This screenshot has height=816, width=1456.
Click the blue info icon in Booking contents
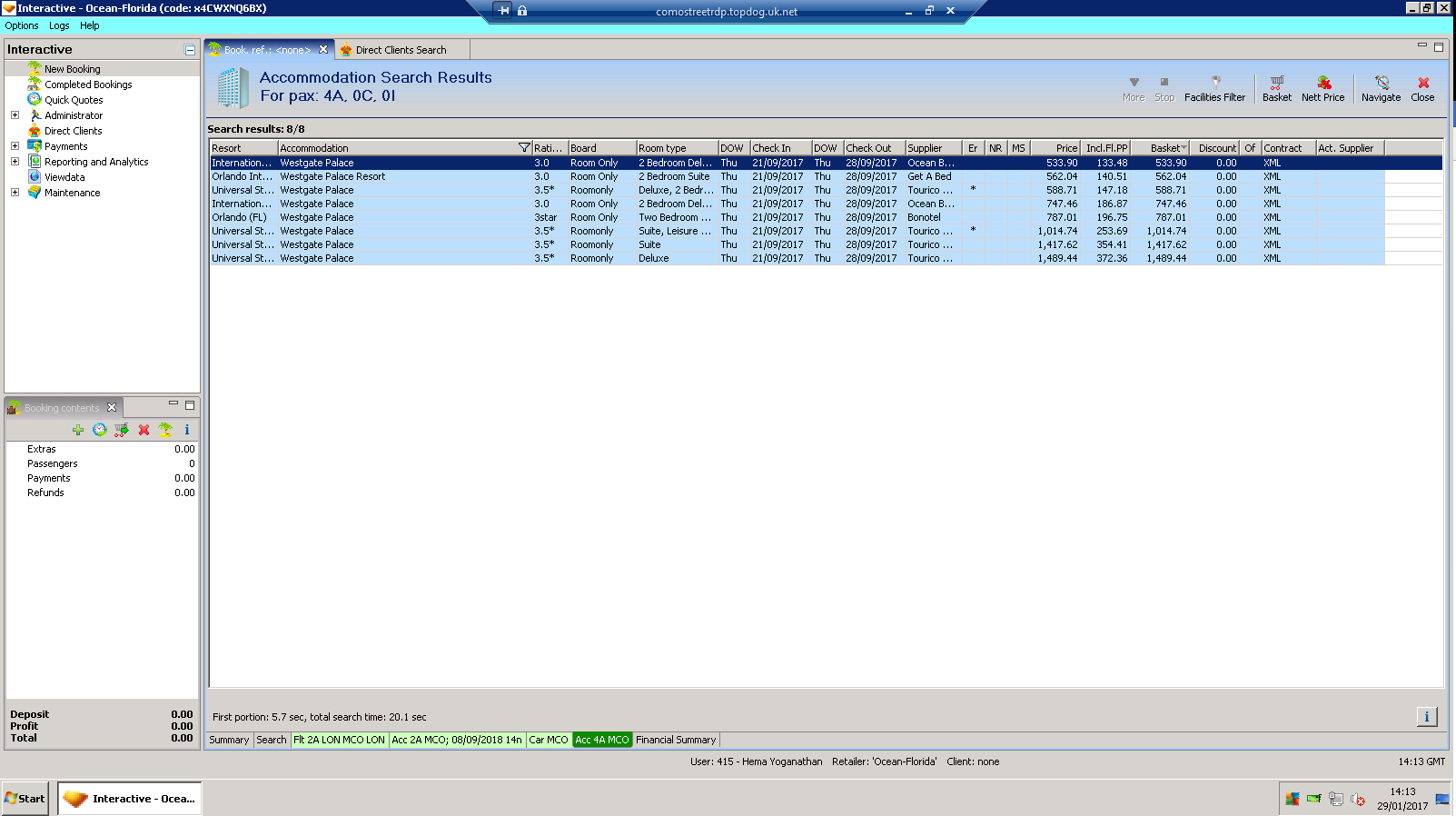tap(187, 430)
